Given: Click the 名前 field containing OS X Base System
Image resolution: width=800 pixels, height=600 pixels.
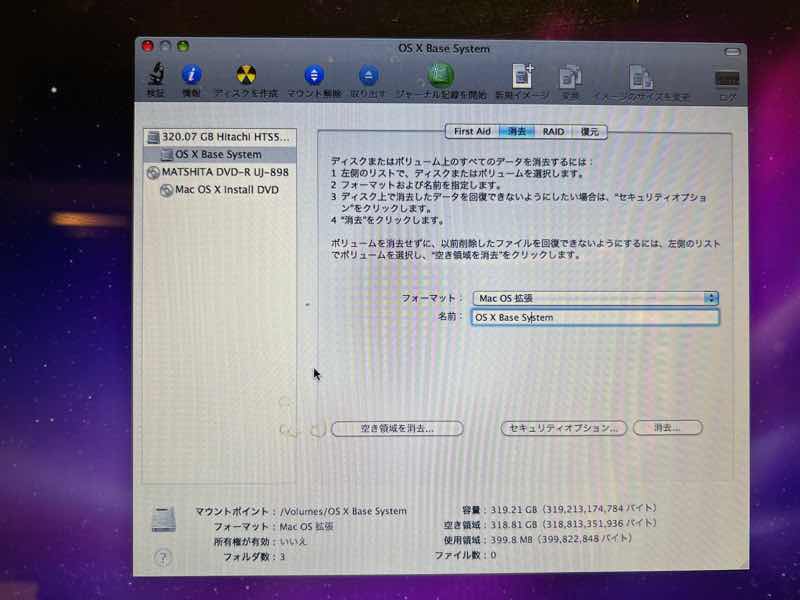Looking at the screenshot, I should point(595,317).
